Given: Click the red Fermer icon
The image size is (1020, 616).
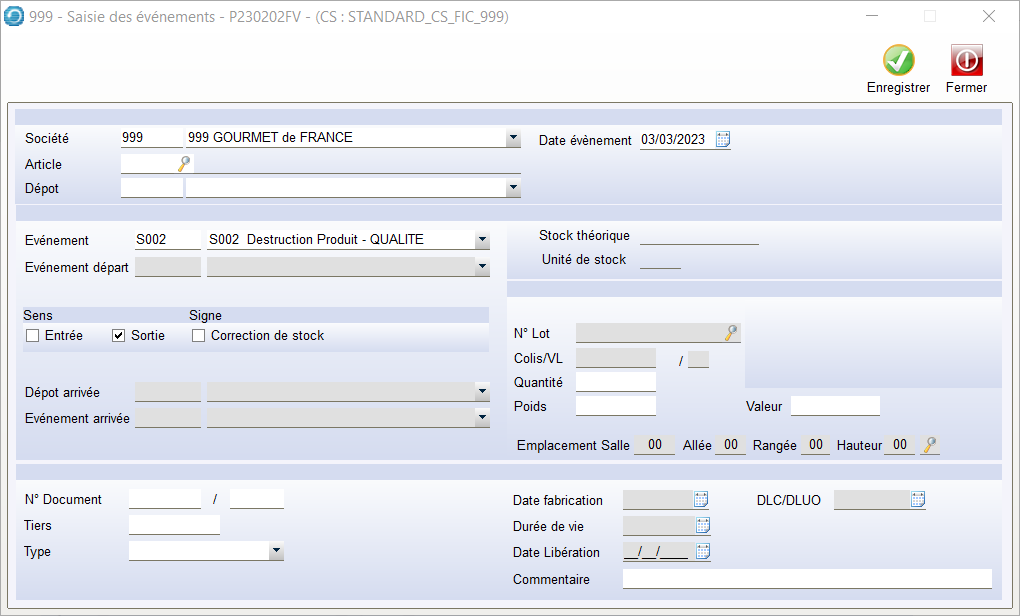Looking at the screenshot, I should pos(966,61).
